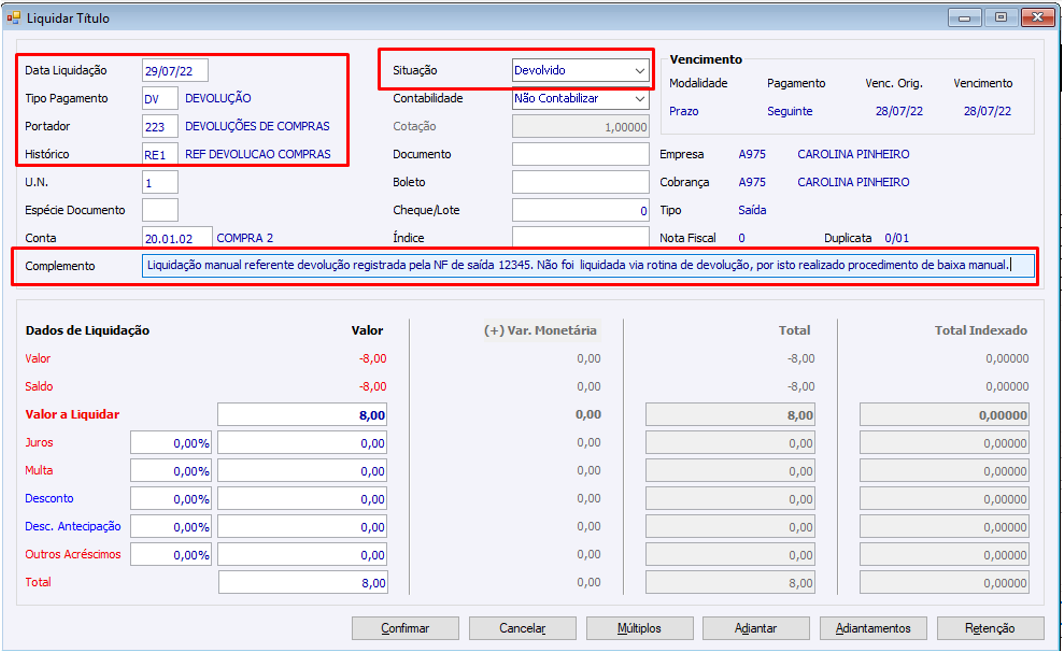Open the Adiantamentos button
The width and height of the screenshot is (1062, 651).
[x=873, y=628]
